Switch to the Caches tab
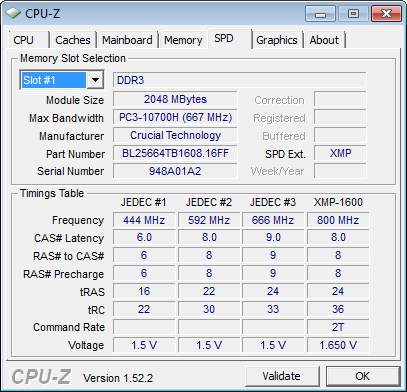The width and height of the screenshot is (407, 392). [73, 40]
